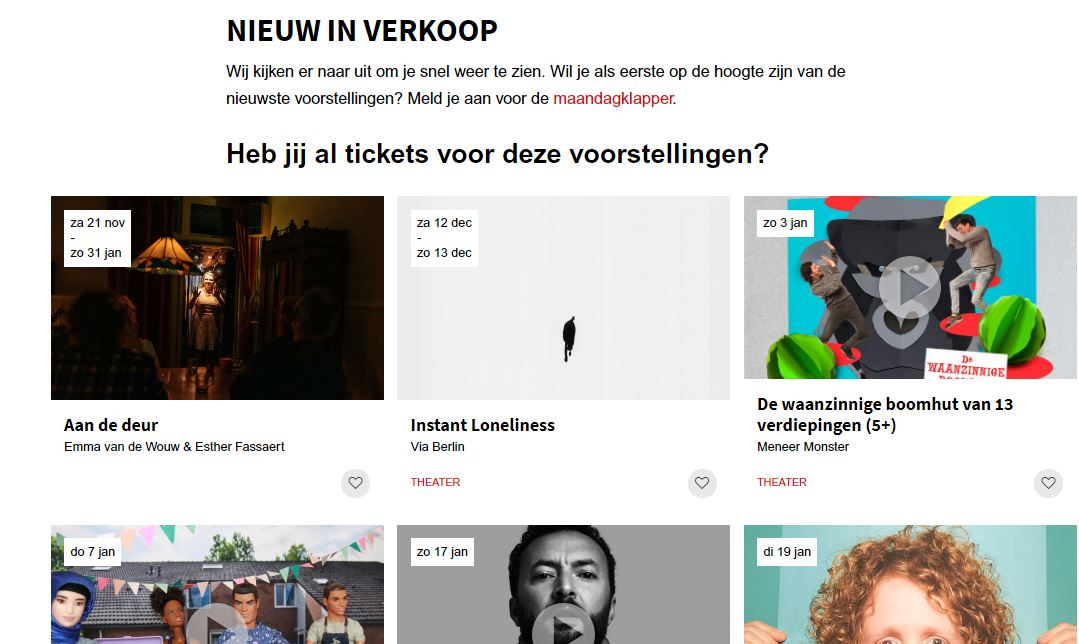Toggle heart favorite for Instant Loneliness
This screenshot has width=1079, height=644.
[x=702, y=483]
